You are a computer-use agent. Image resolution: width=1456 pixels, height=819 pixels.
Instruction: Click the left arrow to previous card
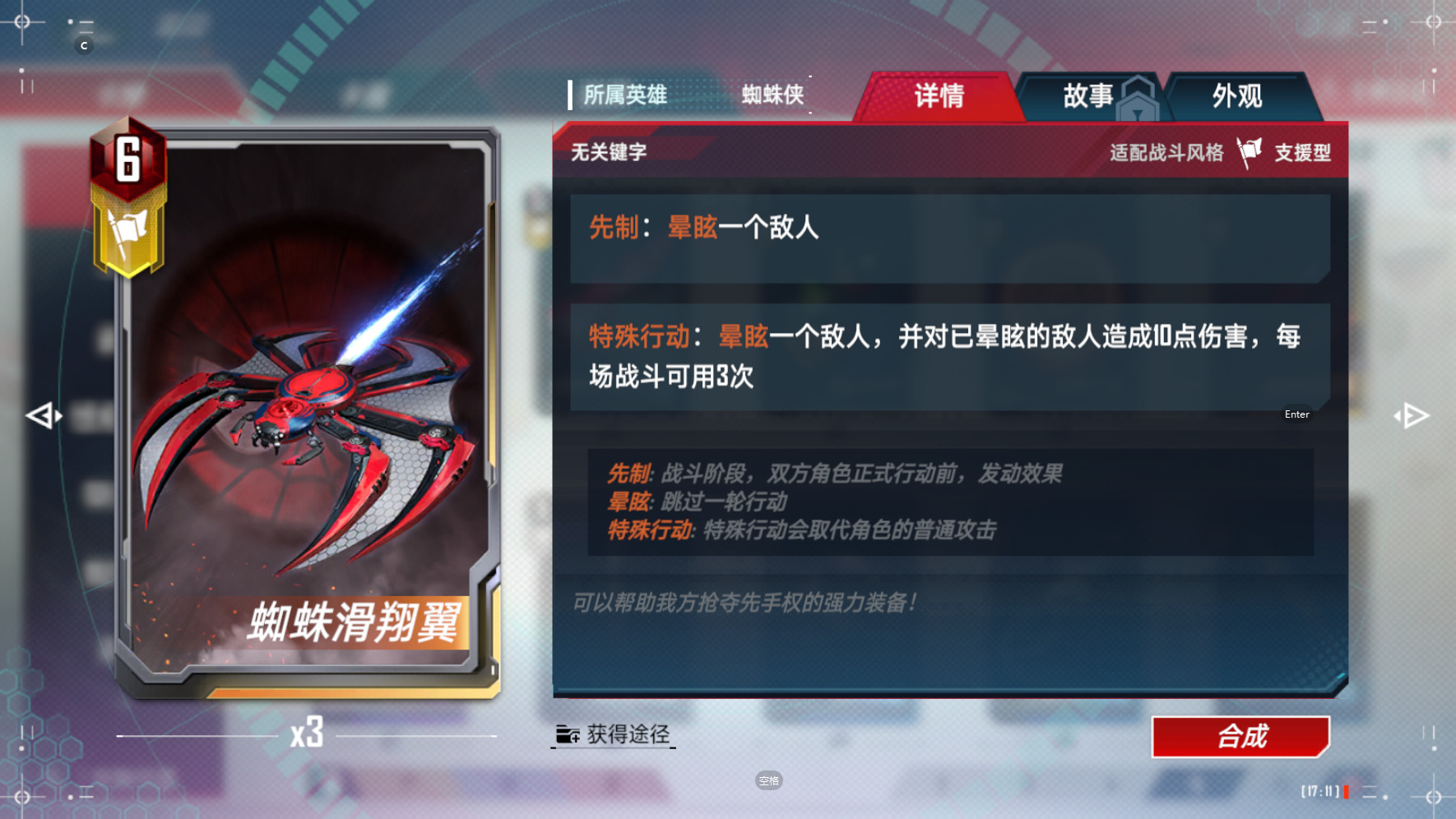[x=44, y=416]
